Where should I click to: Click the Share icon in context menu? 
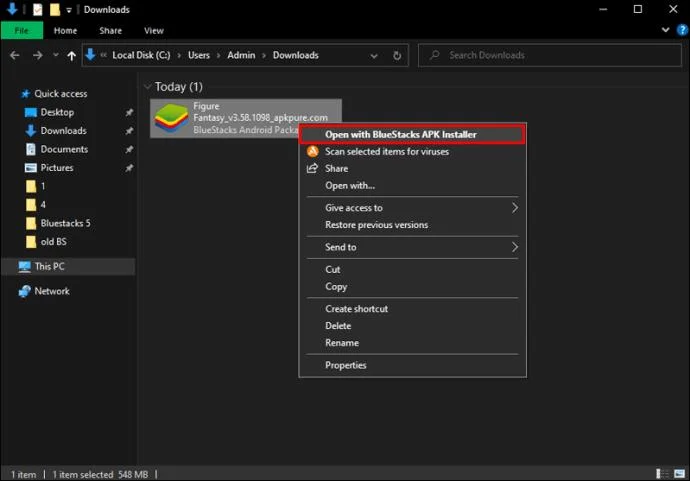point(312,169)
